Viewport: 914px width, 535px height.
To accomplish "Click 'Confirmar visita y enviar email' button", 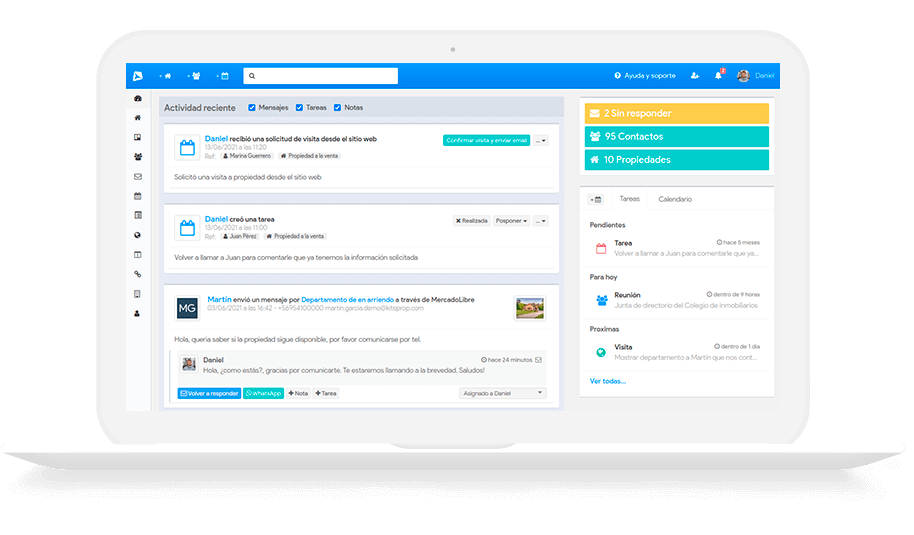I will point(487,140).
